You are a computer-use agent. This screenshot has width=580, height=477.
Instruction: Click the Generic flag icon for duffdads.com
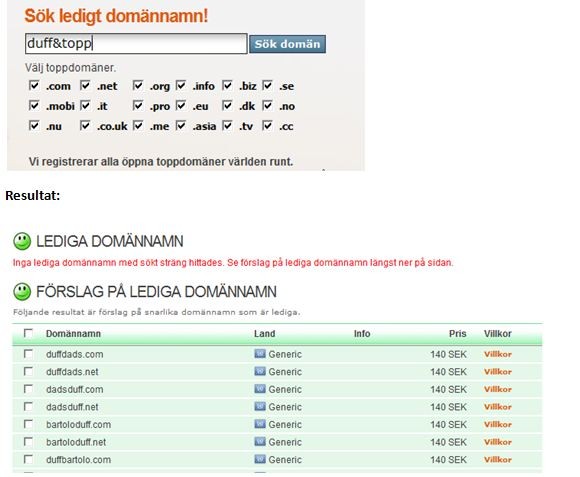click(x=260, y=354)
